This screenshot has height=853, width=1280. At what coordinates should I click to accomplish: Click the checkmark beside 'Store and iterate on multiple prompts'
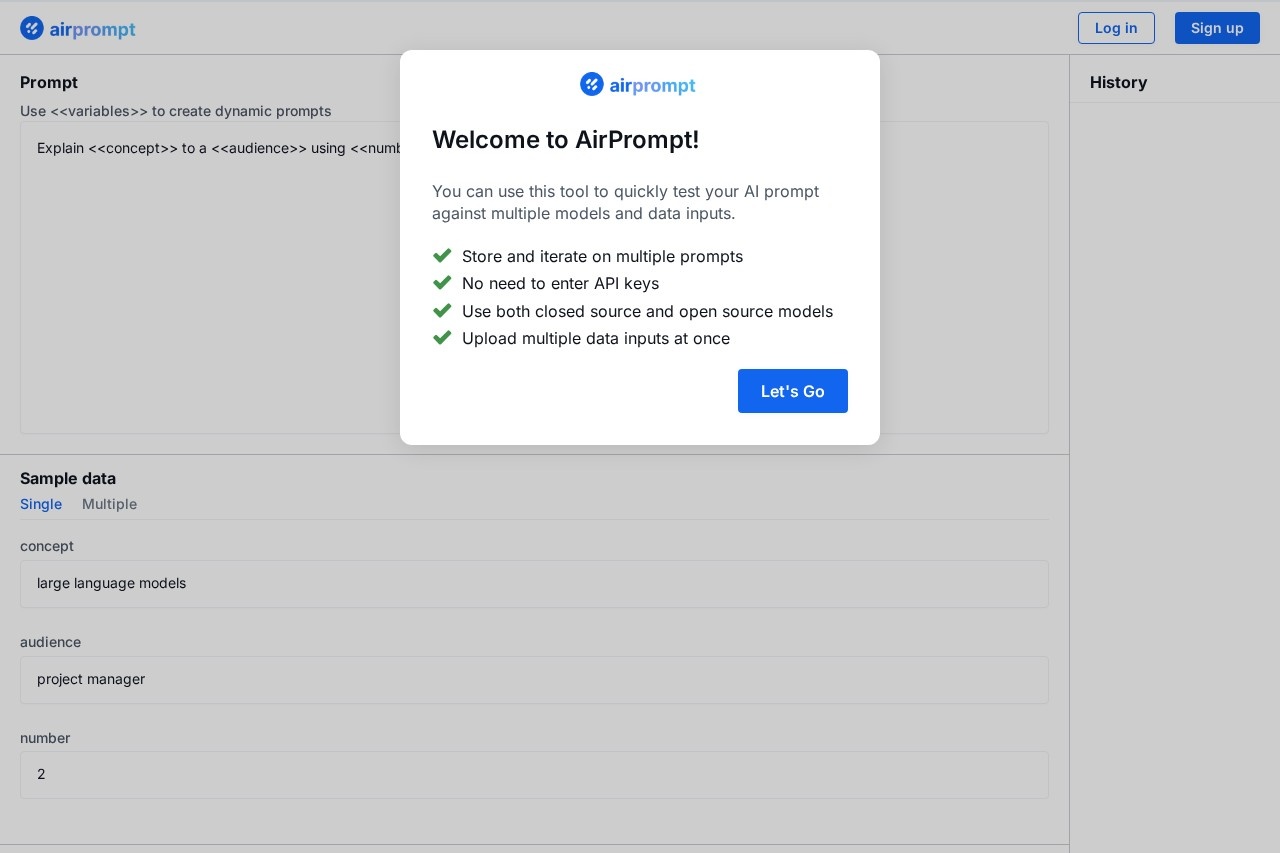pyautogui.click(x=443, y=255)
